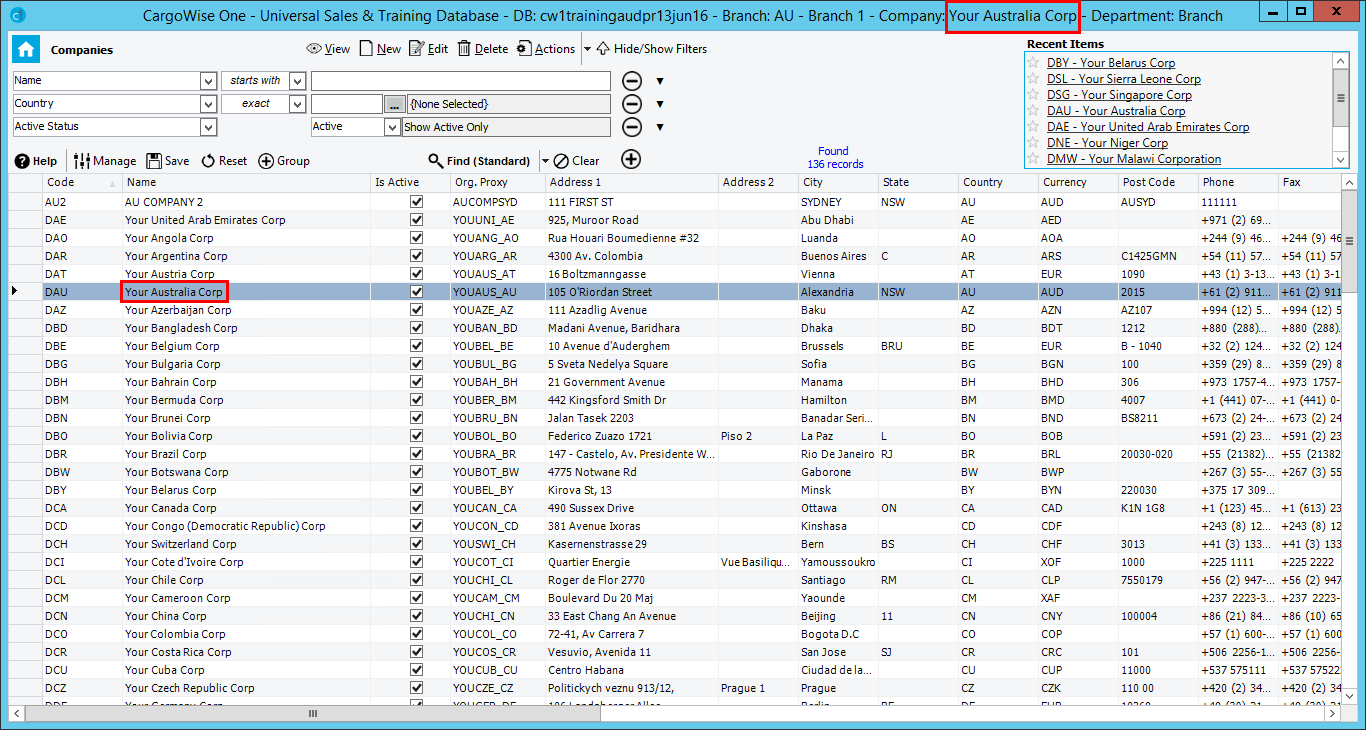This screenshot has height=730, width=1366.
Task: Click Find (Standard) search button
Action: pyautogui.click(x=479, y=161)
